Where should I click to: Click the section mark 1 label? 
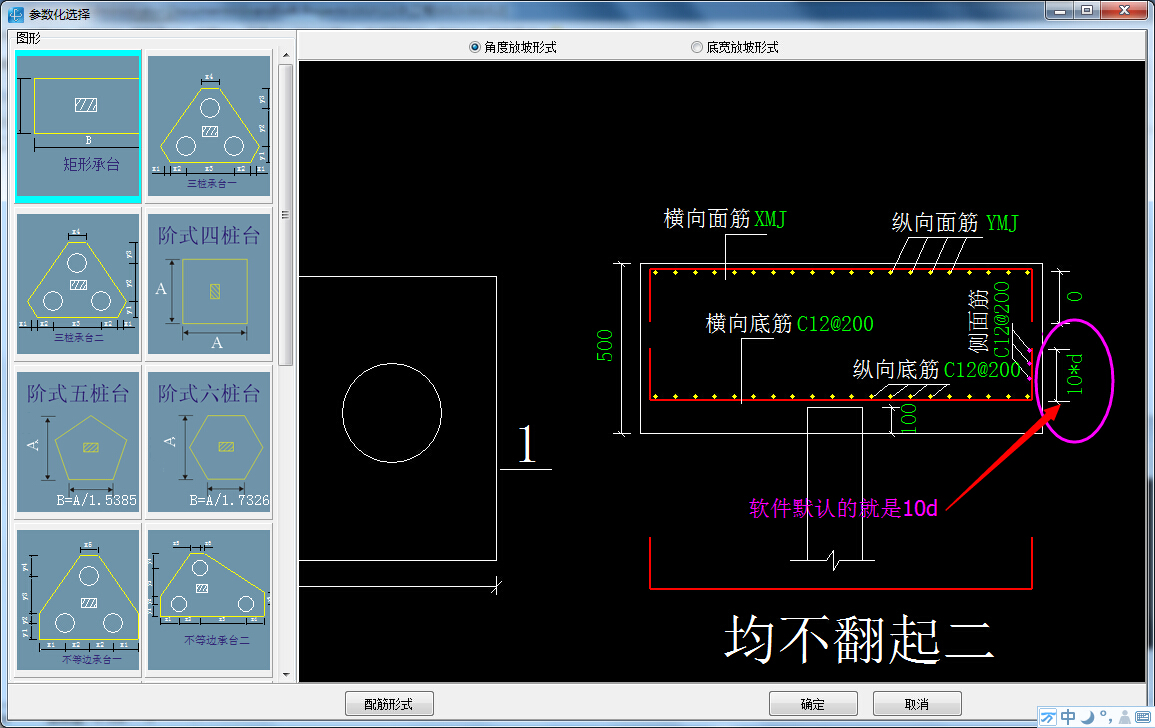coord(526,444)
